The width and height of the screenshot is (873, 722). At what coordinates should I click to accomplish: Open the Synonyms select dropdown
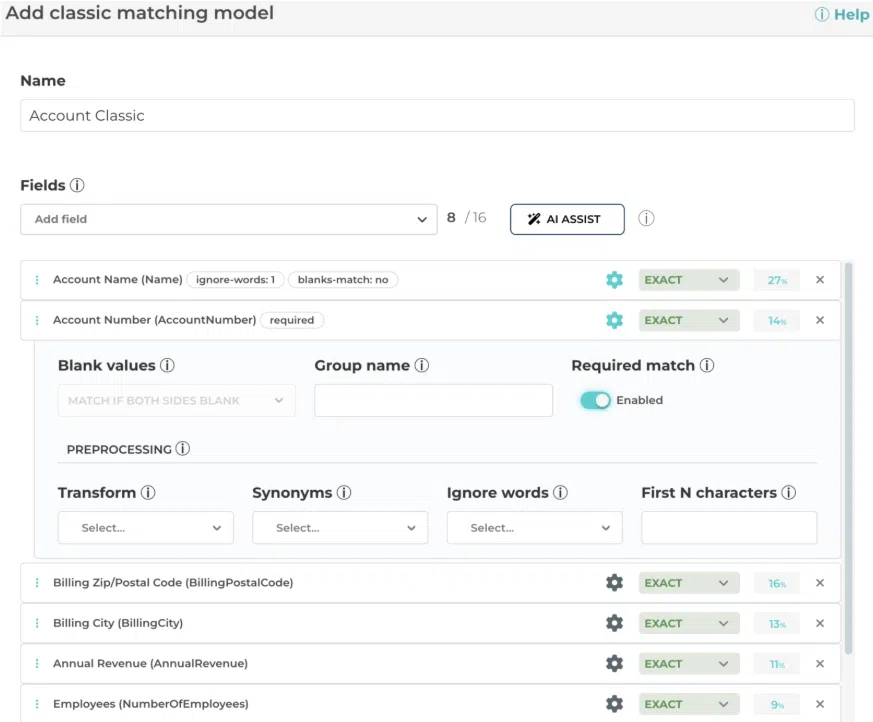340,528
